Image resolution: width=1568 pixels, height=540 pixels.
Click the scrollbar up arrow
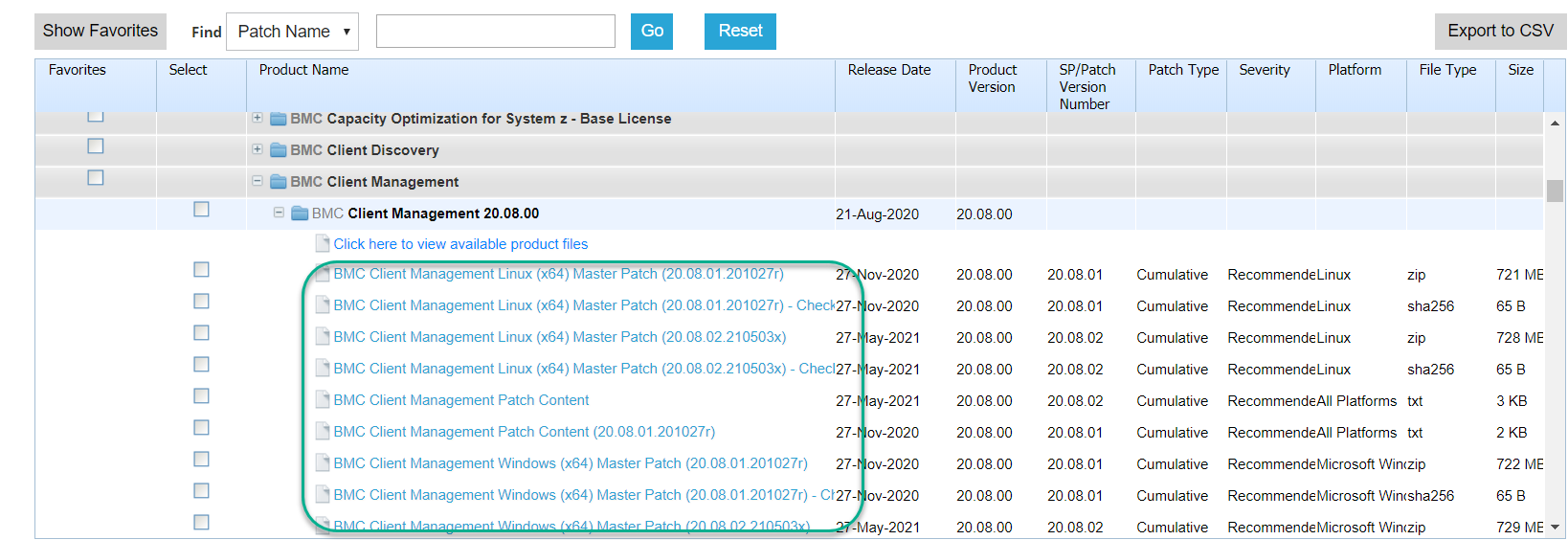click(1555, 124)
